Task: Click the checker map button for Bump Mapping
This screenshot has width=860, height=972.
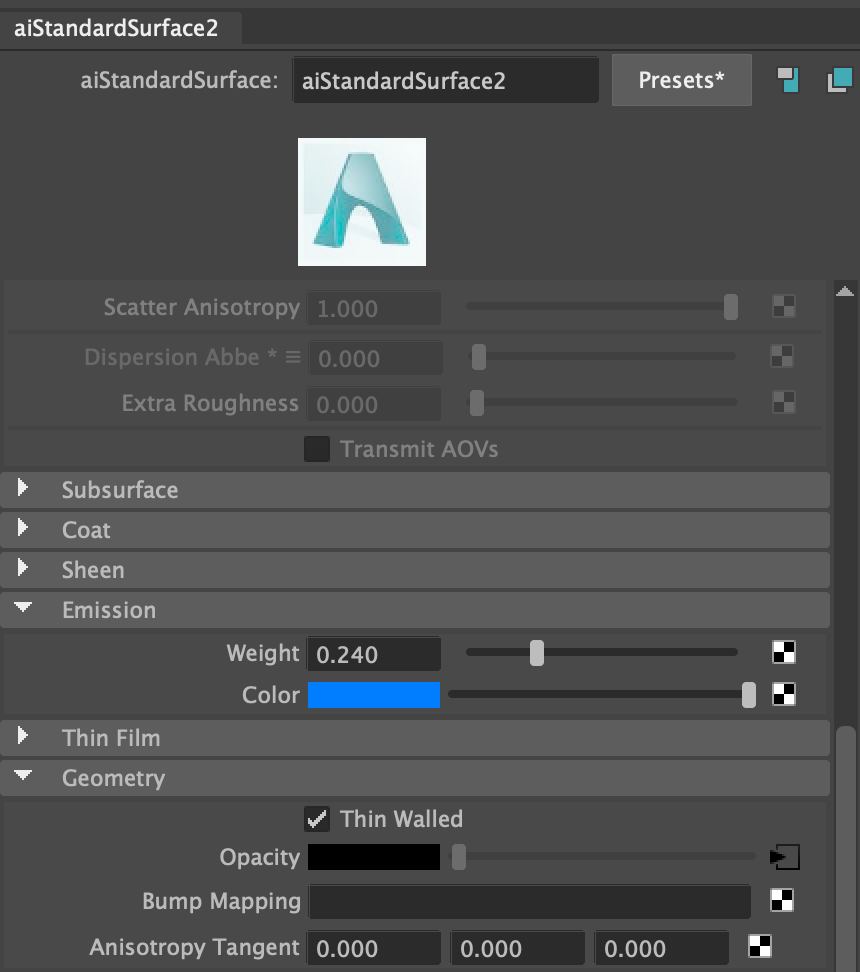Action: pyautogui.click(x=782, y=900)
